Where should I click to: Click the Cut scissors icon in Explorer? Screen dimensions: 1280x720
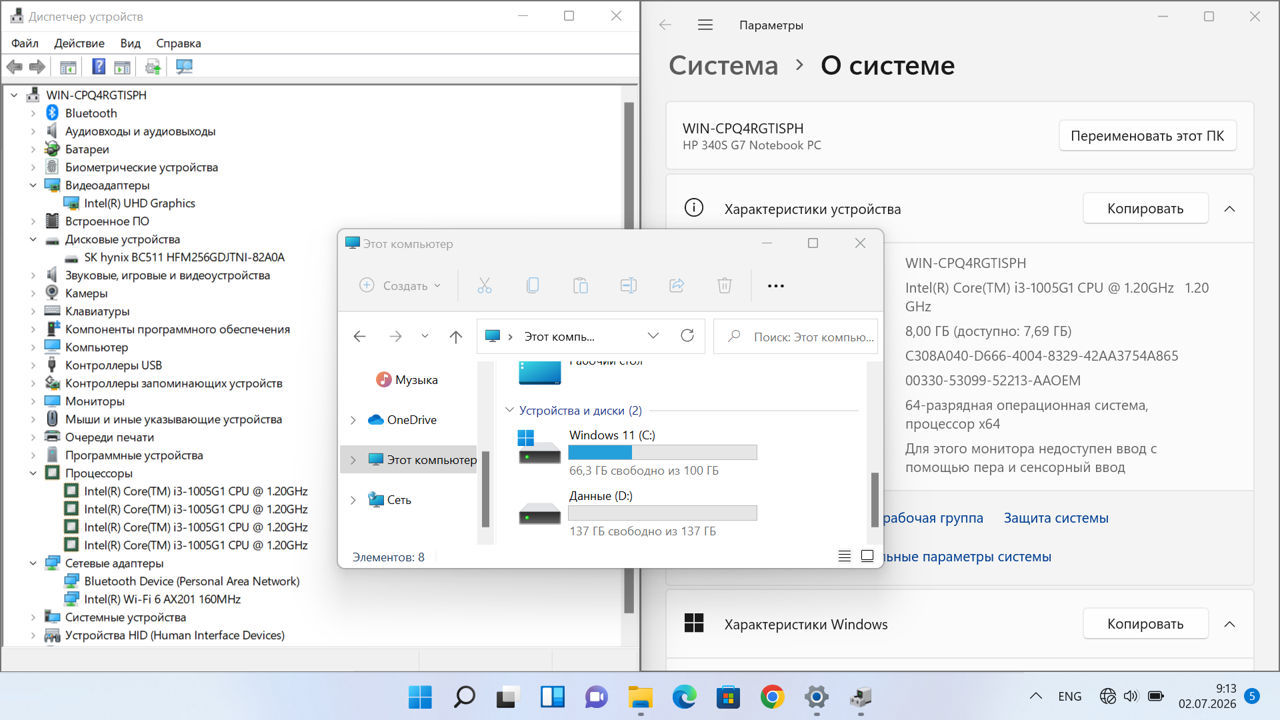484,286
